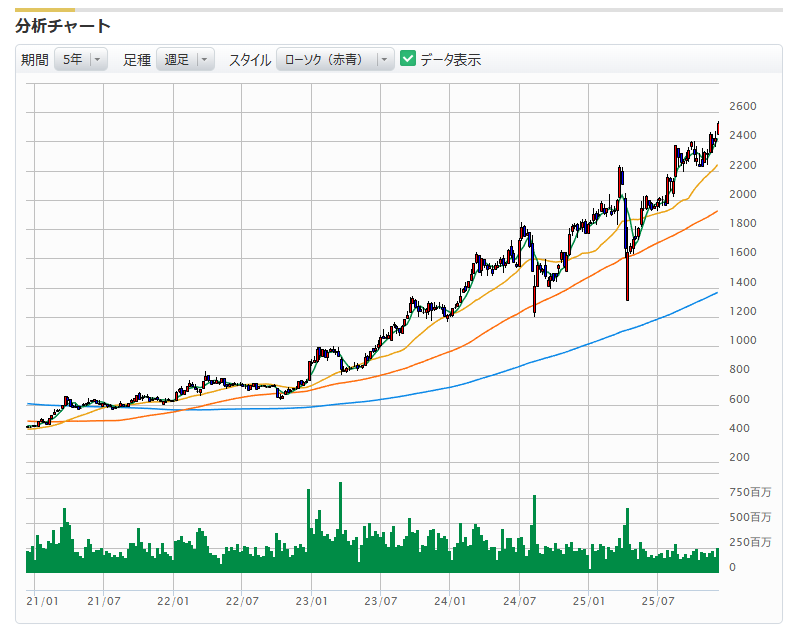Click the 分析チャート heading
799x626 pixels.
pyautogui.click(x=63, y=26)
